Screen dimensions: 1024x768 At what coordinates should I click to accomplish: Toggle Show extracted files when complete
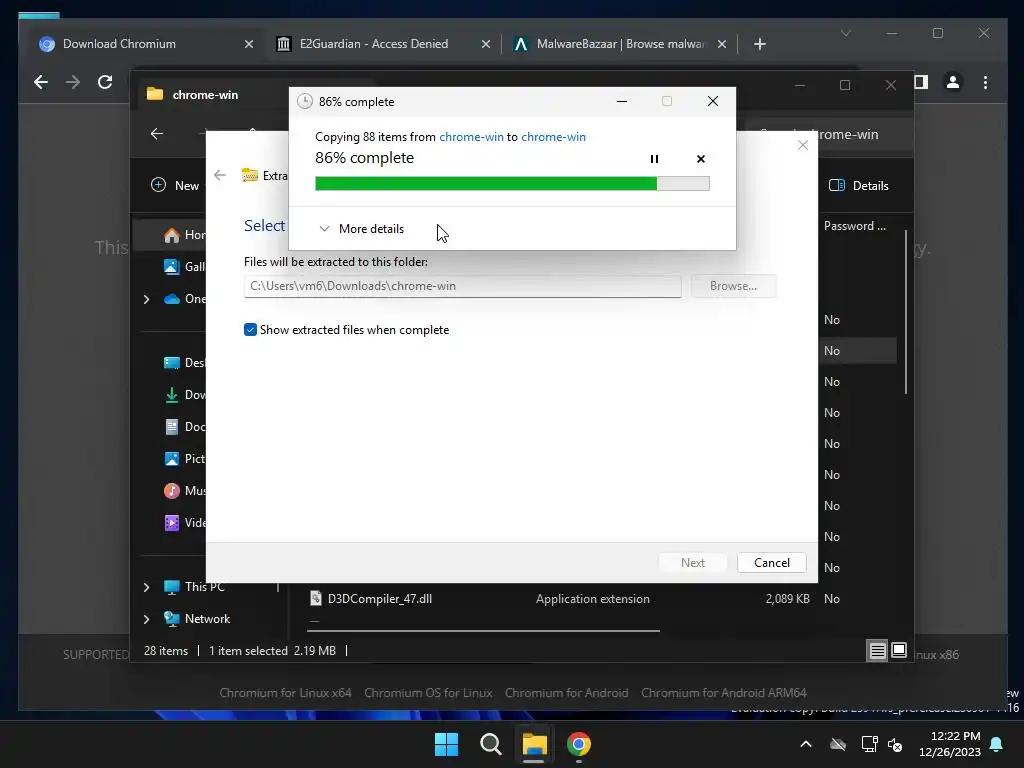pyautogui.click(x=250, y=330)
